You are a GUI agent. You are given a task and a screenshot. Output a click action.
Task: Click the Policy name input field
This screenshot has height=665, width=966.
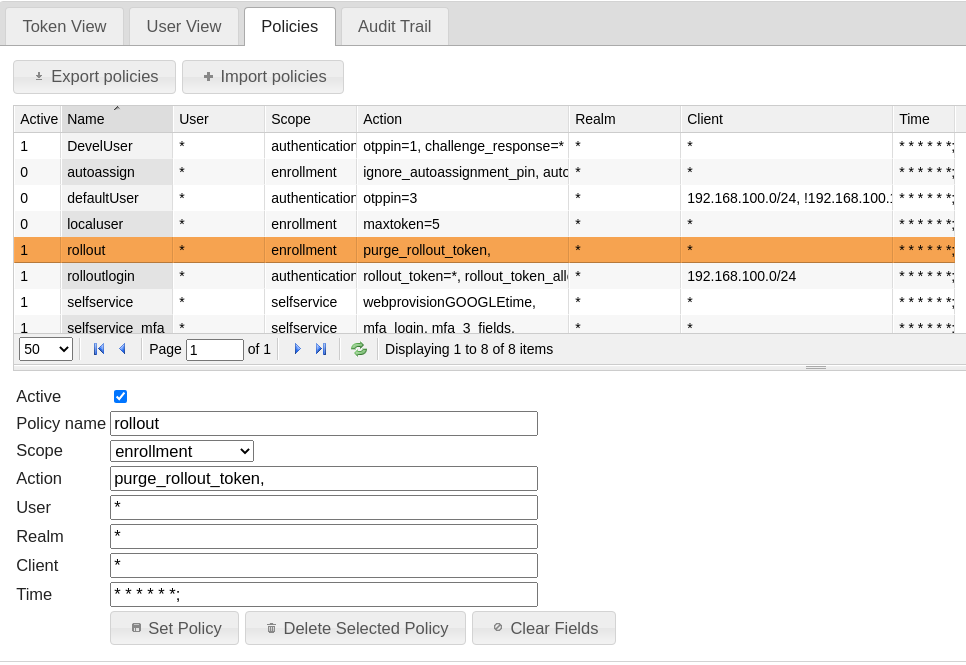pos(324,423)
